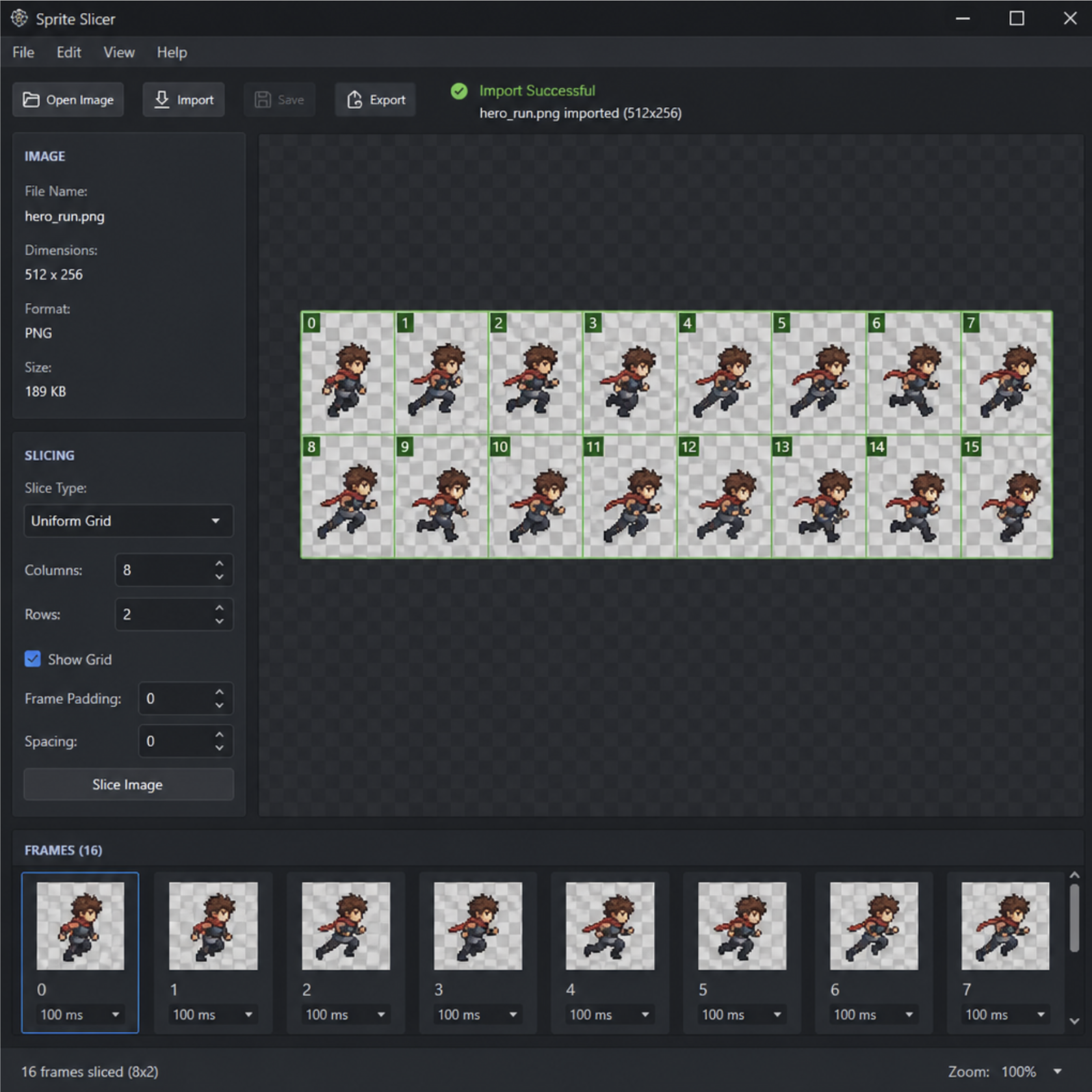
Task: Open frame 7 duration dropdown
Action: point(1006,1015)
